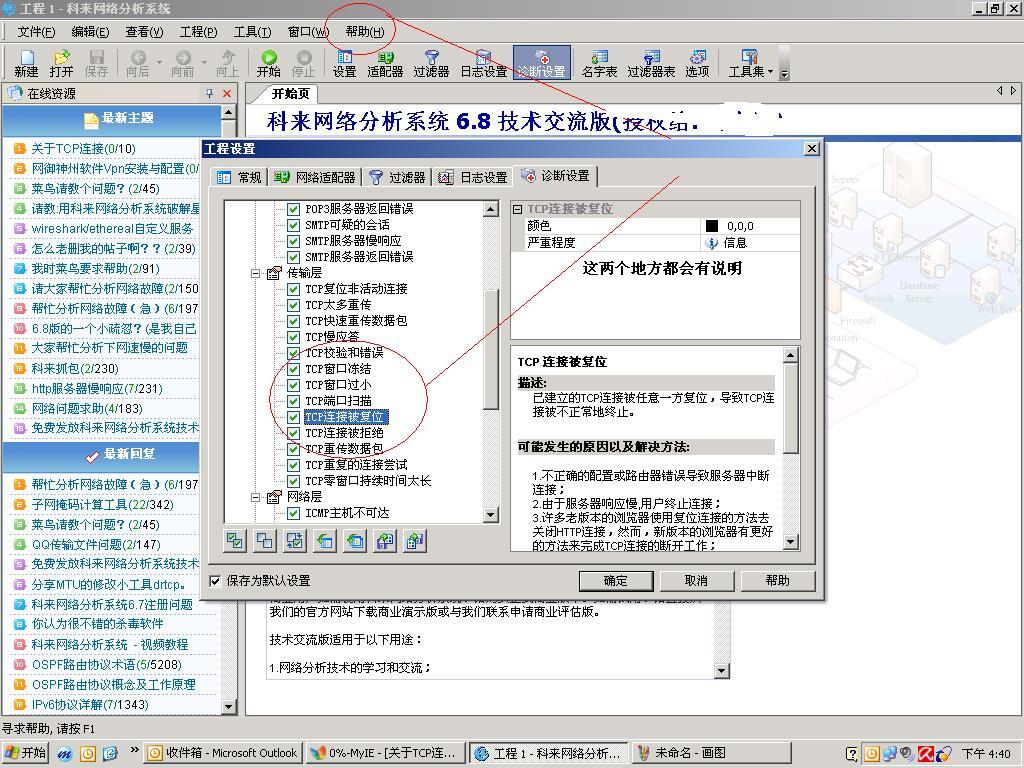
Task: Collapse the 传输层 tree node
Action: [x=256, y=273]
